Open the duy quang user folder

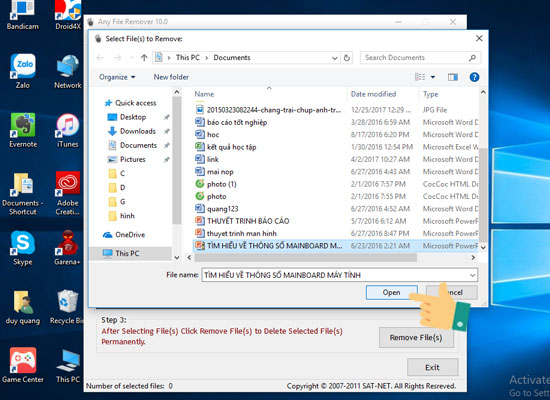tap(23, 307)
